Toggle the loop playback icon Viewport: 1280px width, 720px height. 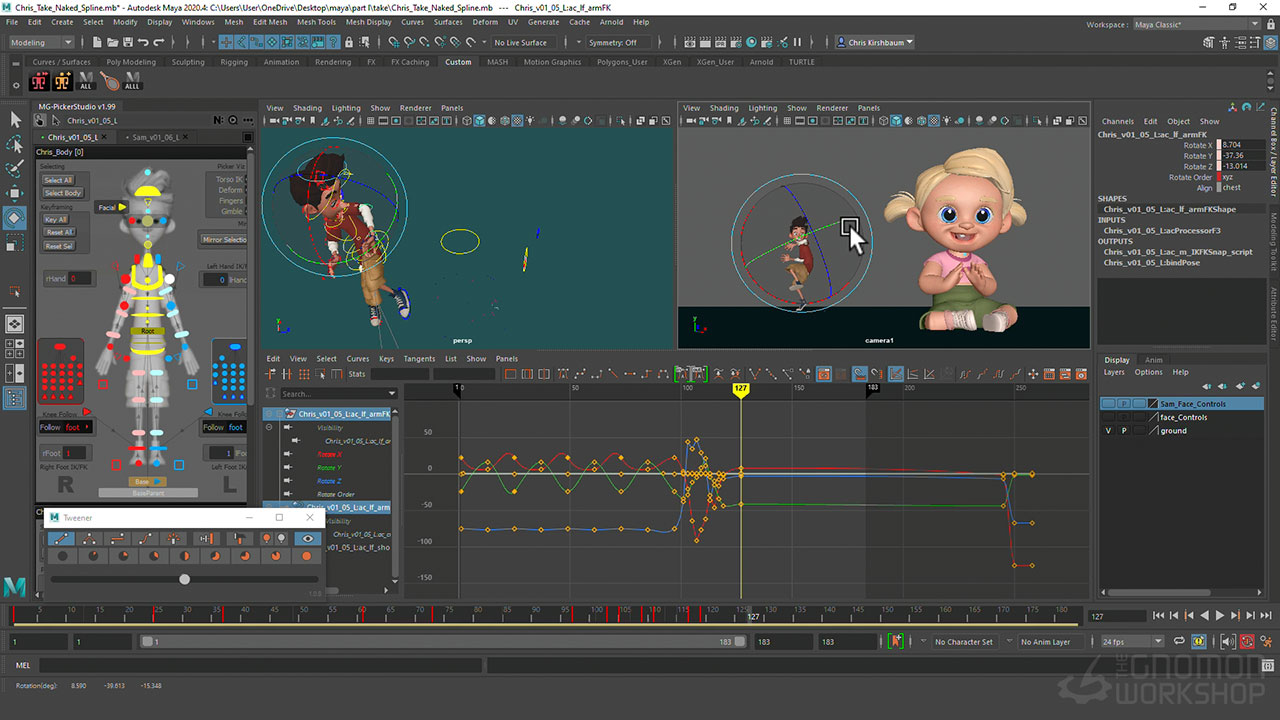1179,641
